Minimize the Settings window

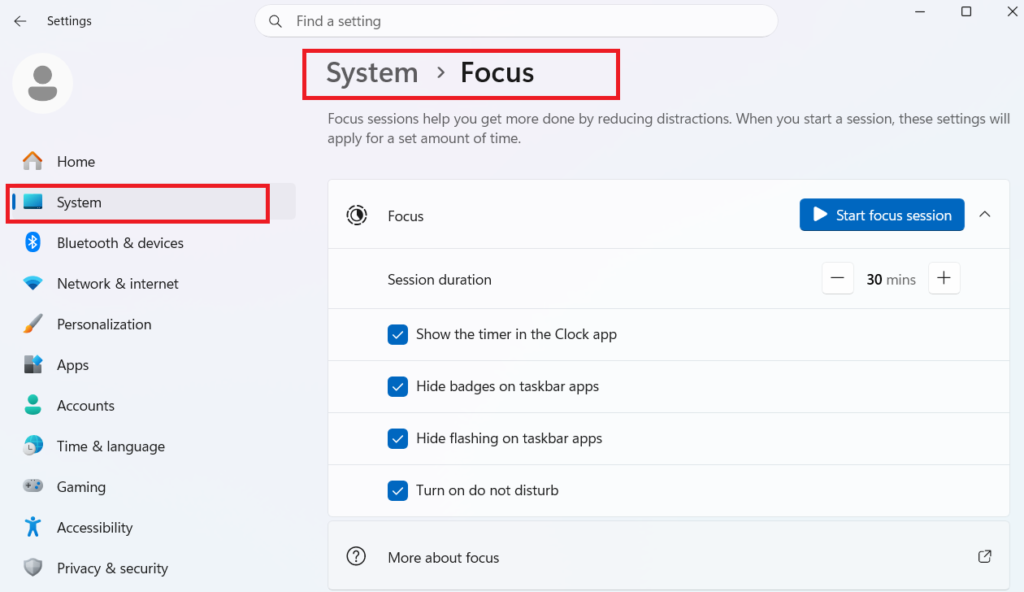920,12
